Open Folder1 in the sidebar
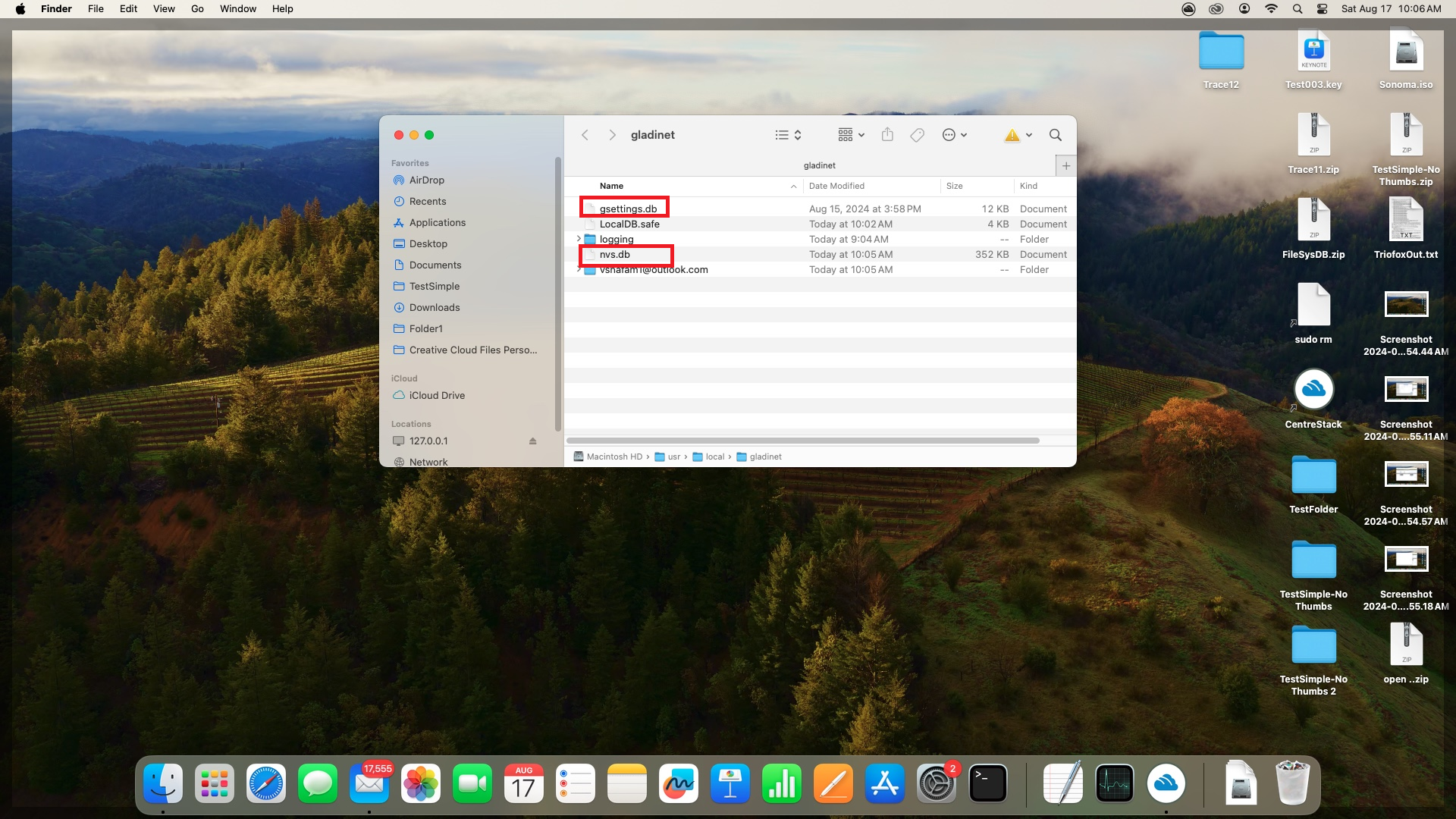 426,328
